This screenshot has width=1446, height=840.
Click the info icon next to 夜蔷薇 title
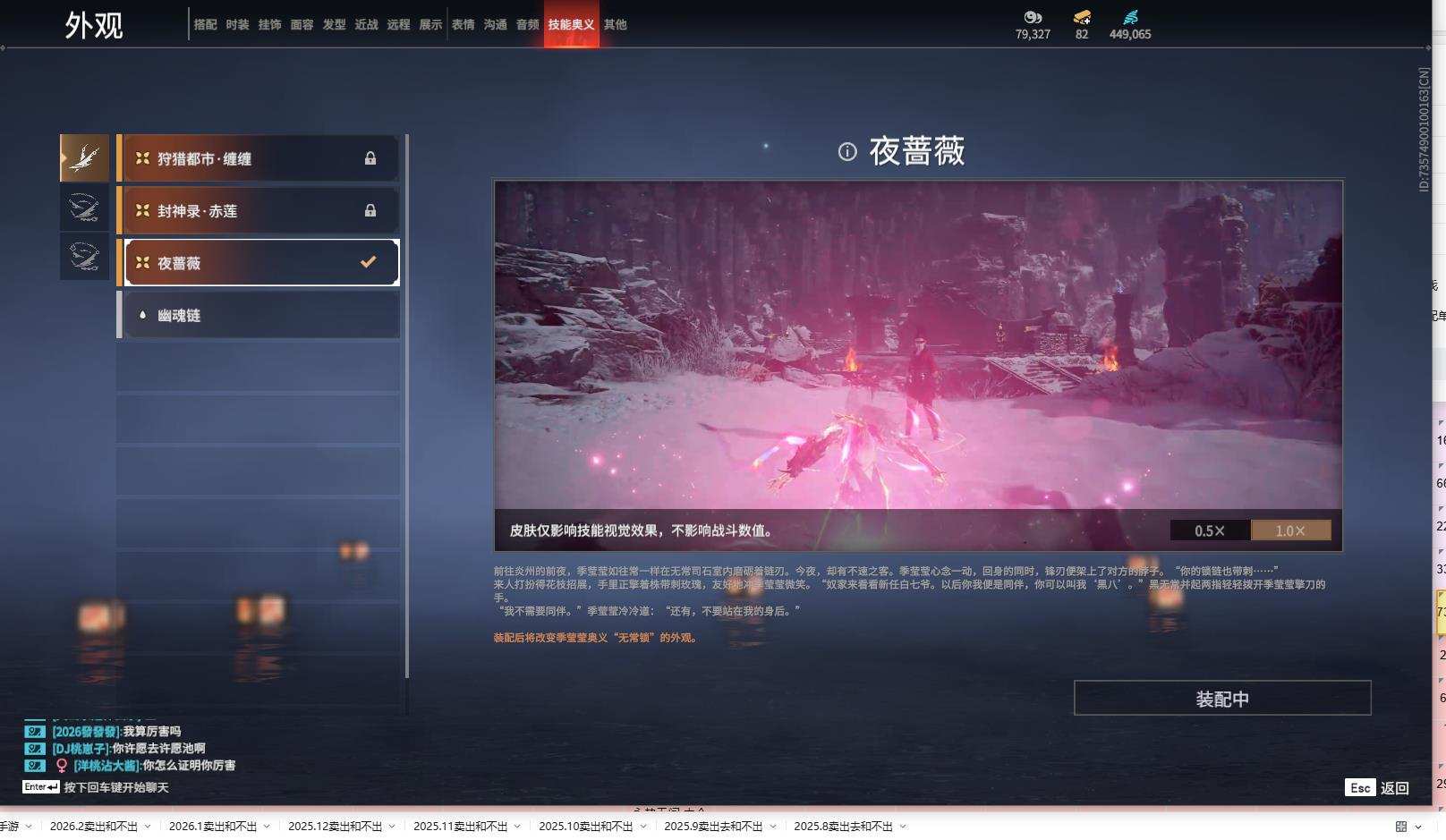click(847, 152)
